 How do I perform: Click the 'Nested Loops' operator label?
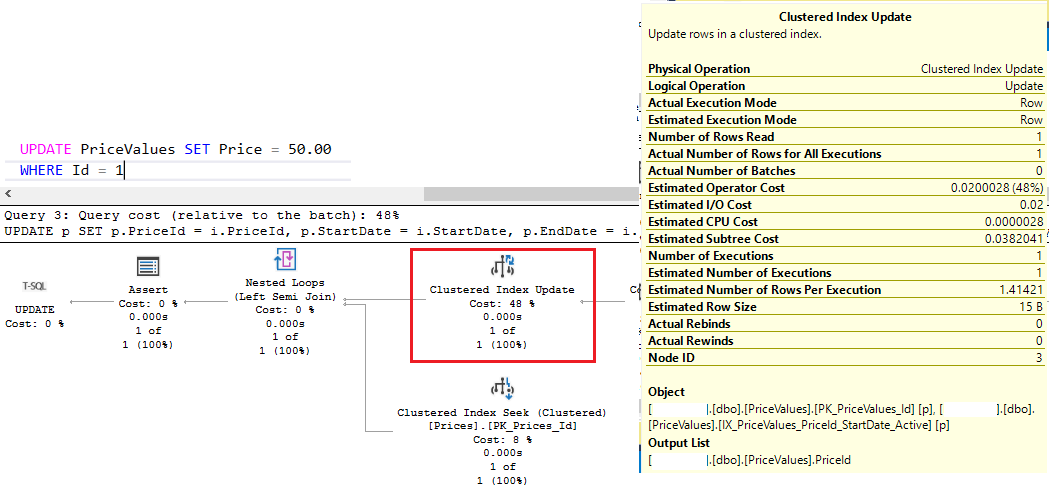(285, 283)
